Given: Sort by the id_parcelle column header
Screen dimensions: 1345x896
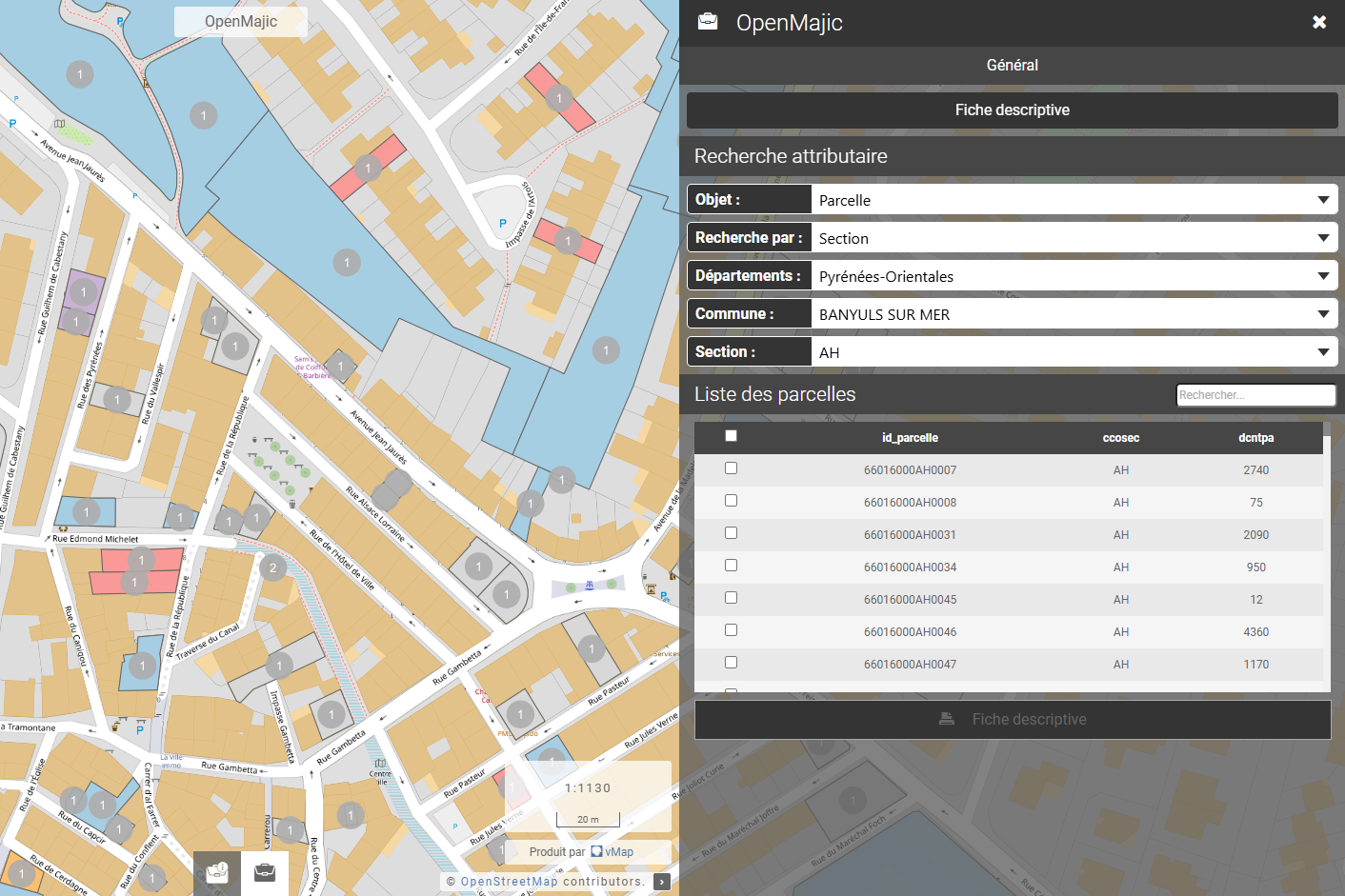Looking at the screenshot, I should [910, 438].
